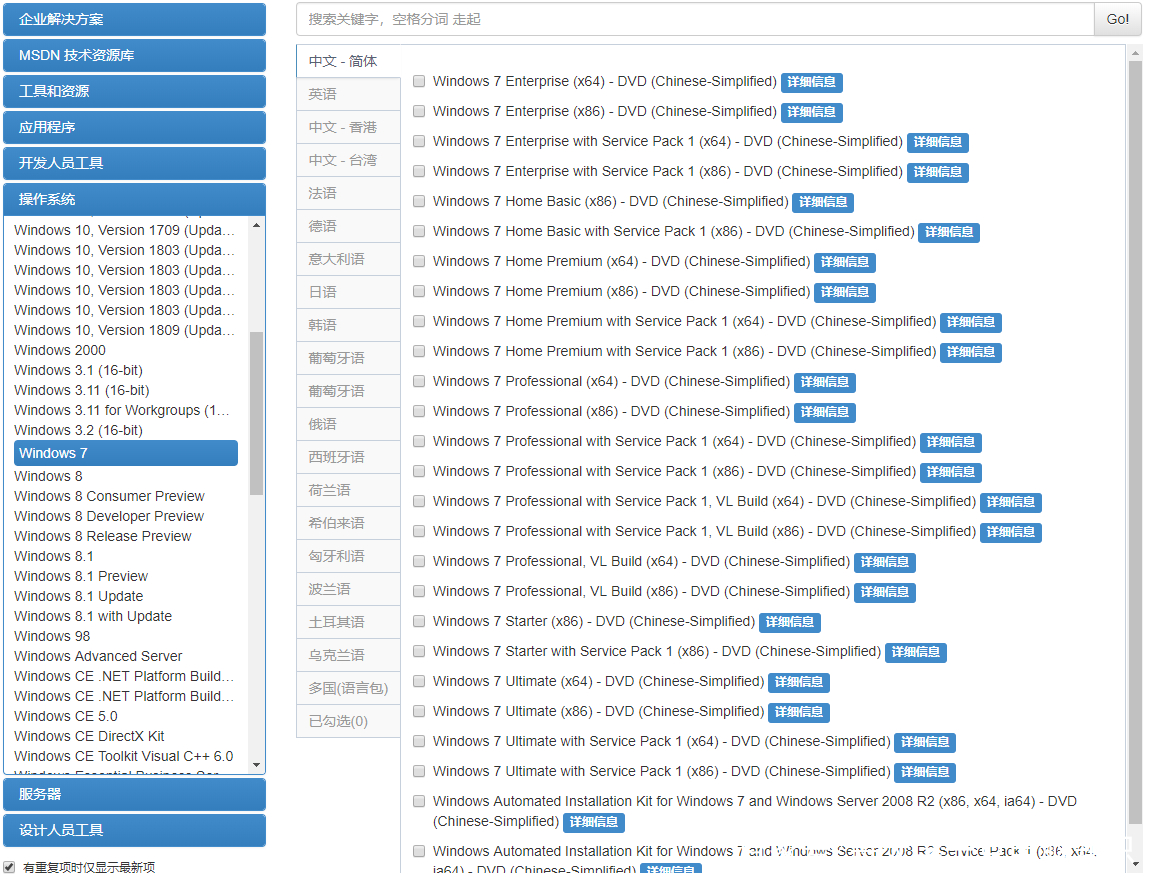Click OS list scrollbar down arrow
The height and width of the screenshot is (885, 1155).
[x=256, y=765]
